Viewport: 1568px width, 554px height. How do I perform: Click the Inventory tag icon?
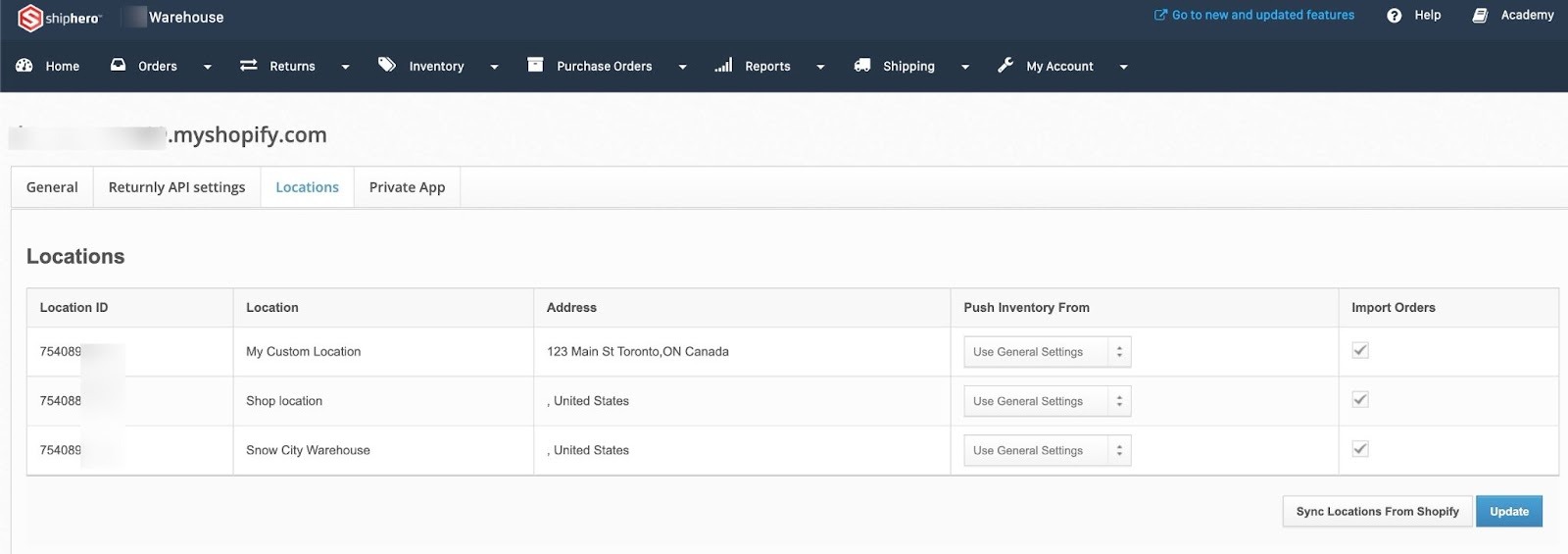[x=387, y=66]
